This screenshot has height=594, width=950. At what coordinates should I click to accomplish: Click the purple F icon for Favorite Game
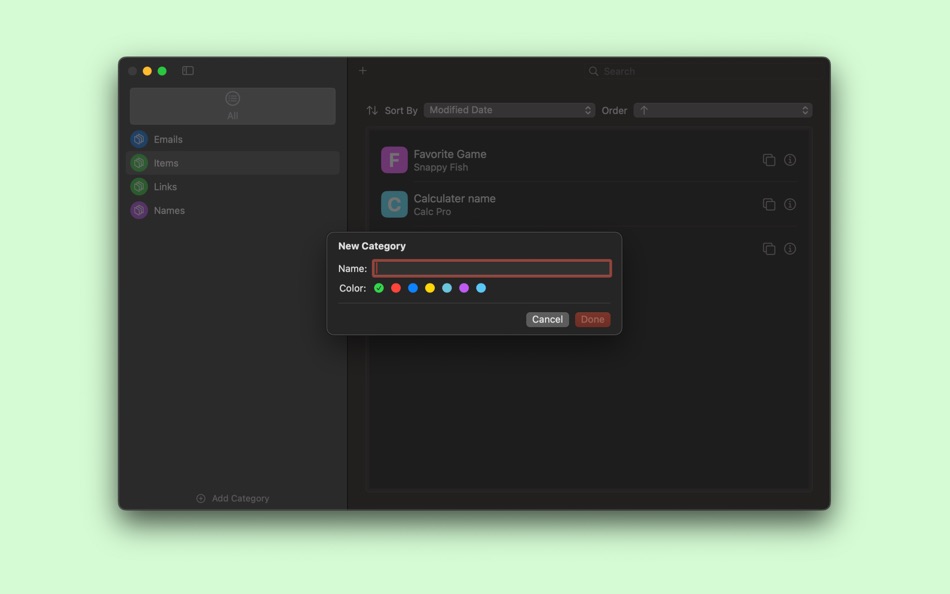pos(394,160)
